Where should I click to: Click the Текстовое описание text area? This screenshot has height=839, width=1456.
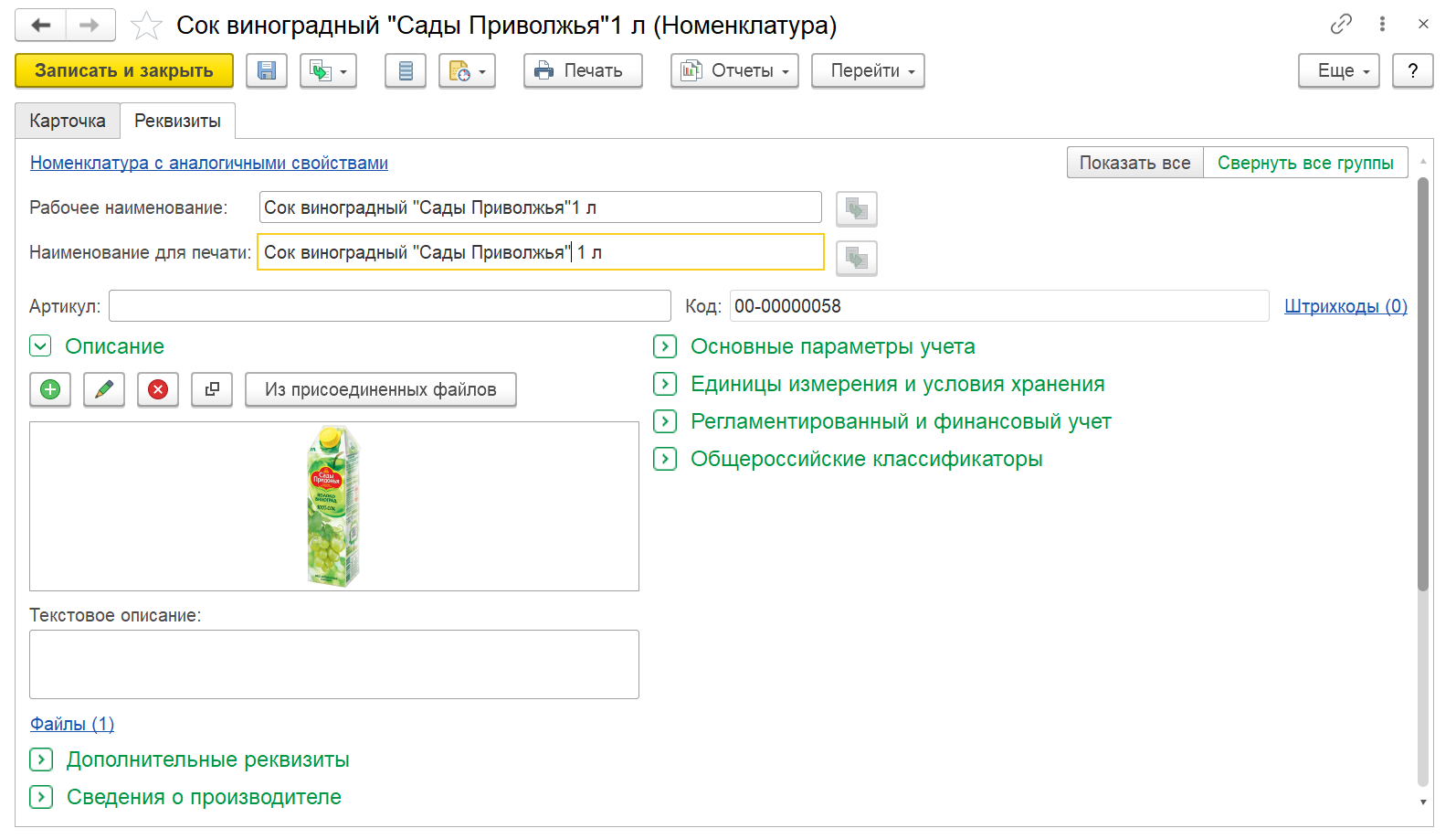[334, 664]
